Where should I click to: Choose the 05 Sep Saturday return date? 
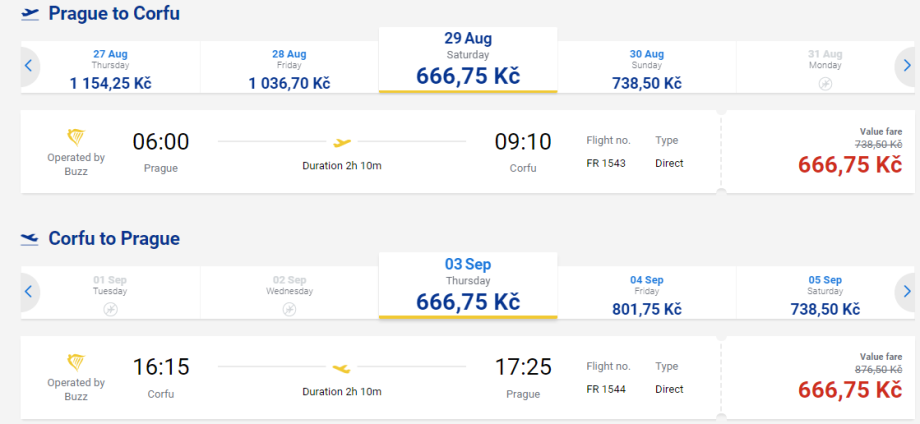[825, 293]
